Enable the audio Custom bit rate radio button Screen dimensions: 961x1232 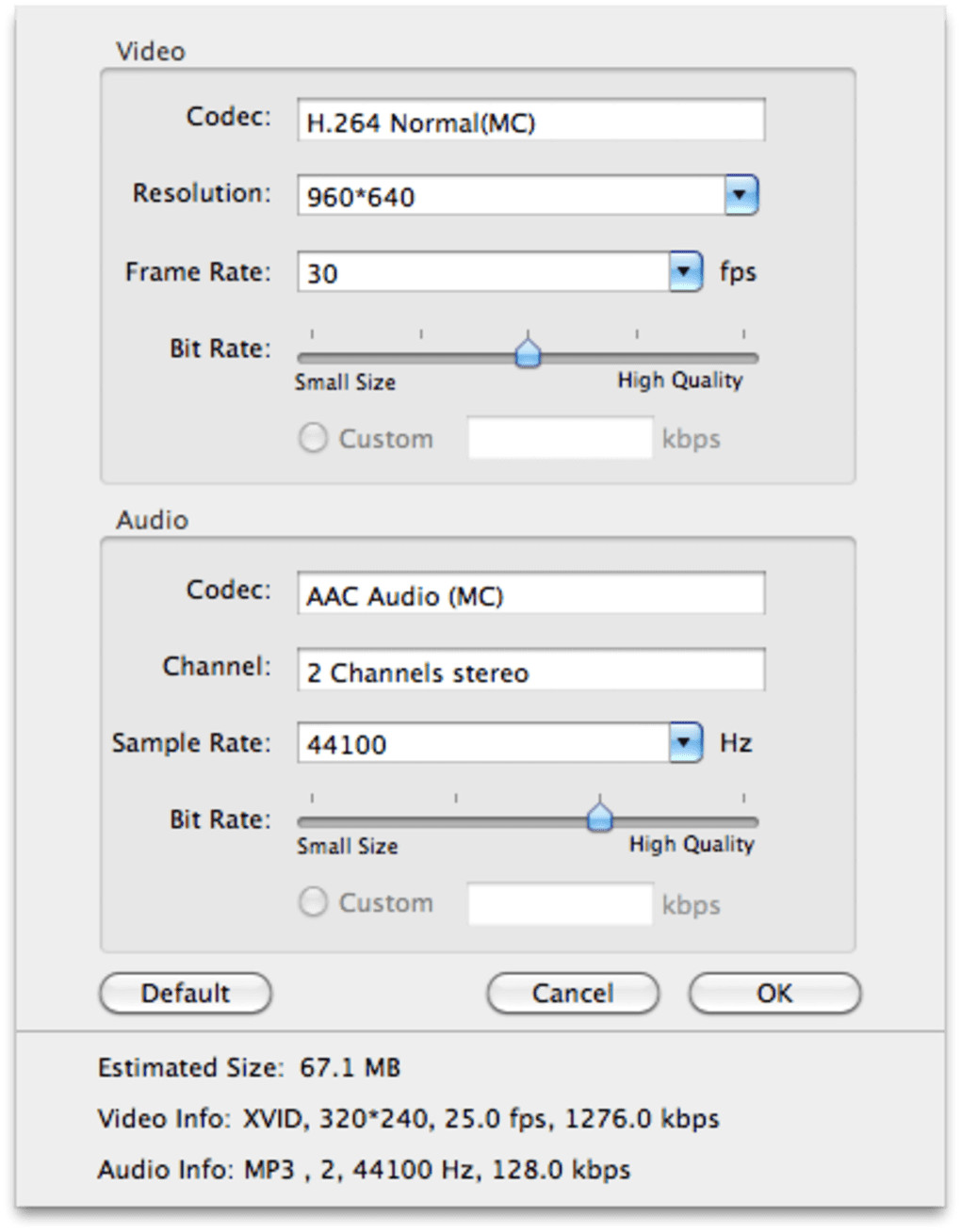point(313,902)
